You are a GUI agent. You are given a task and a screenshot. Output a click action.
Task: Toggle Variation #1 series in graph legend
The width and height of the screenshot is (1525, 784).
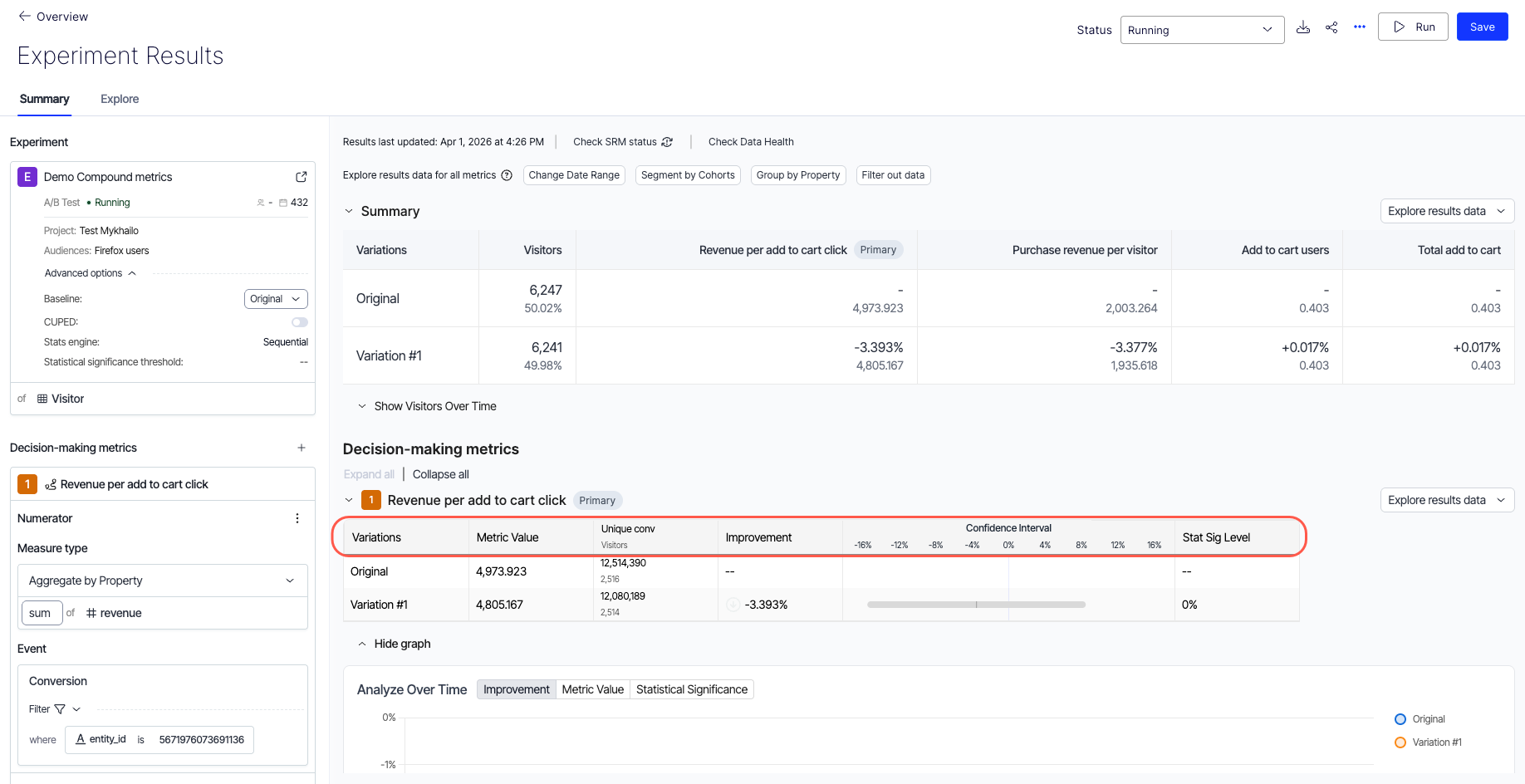point(1400,742)
